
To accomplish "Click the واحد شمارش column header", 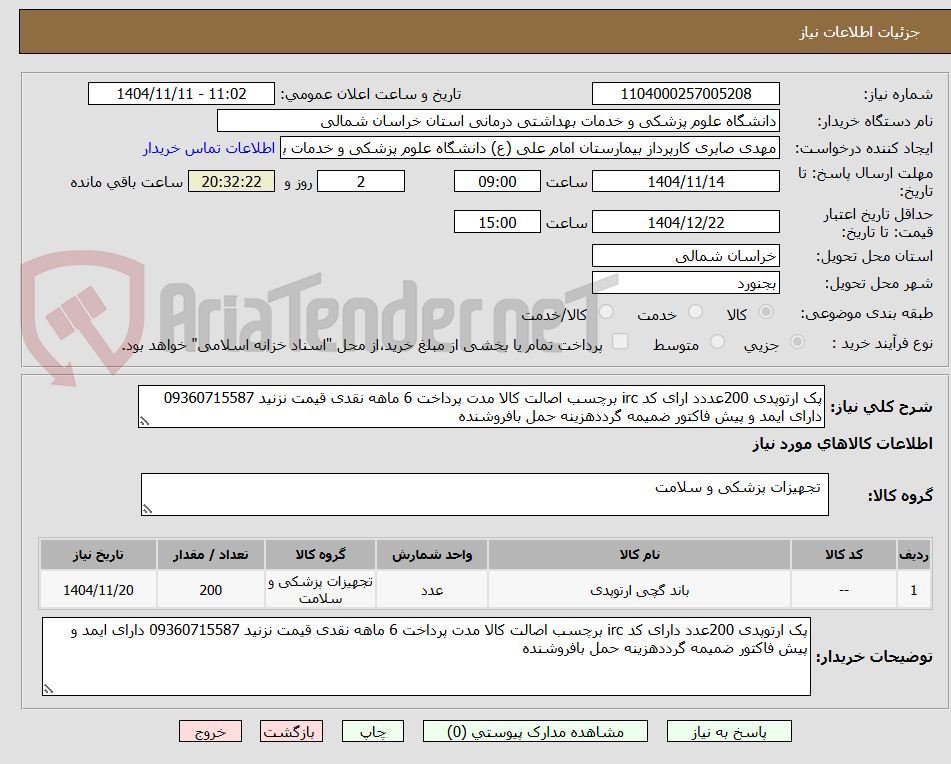I will (432, 555).
